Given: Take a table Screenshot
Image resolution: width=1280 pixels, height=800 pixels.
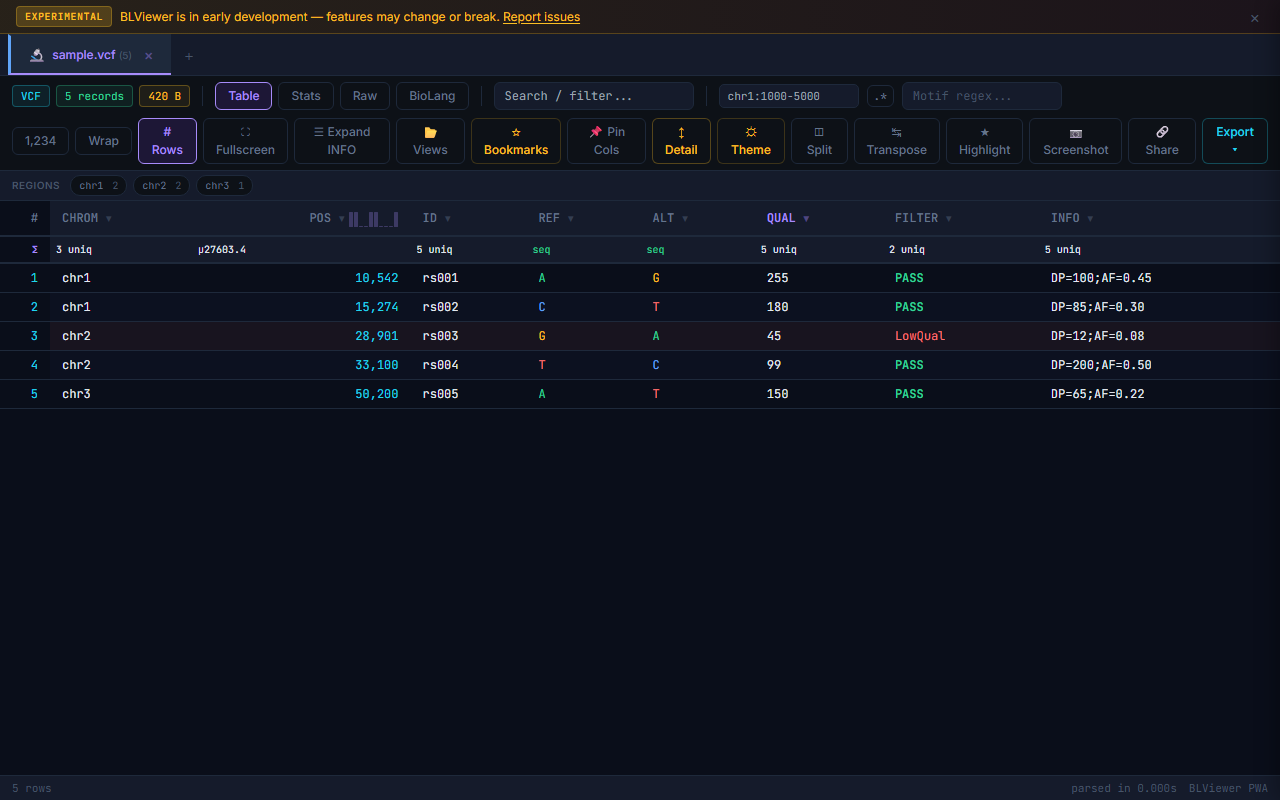Looking at the screenshot, I should (1075, 140).
